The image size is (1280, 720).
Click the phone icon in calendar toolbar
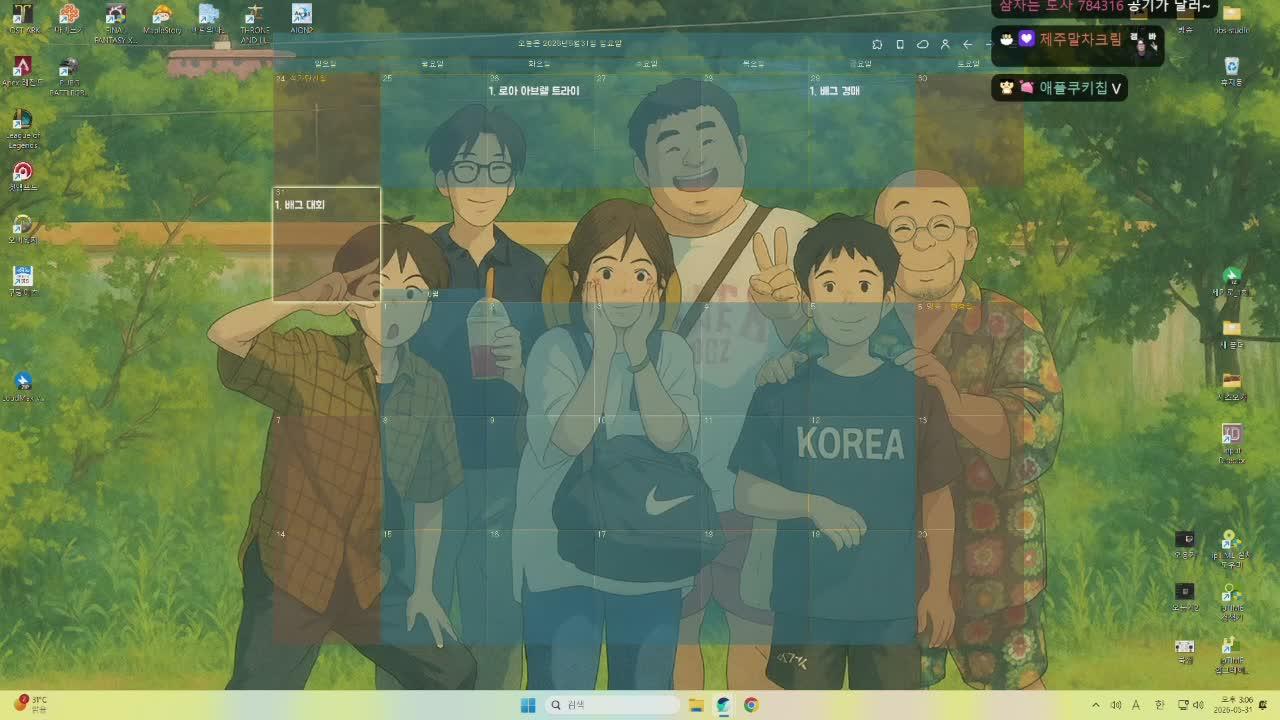(900, 44)
